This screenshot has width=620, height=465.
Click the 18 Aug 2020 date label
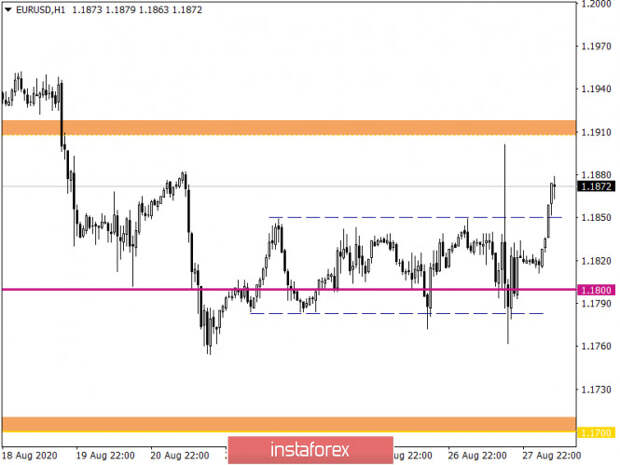30,456
